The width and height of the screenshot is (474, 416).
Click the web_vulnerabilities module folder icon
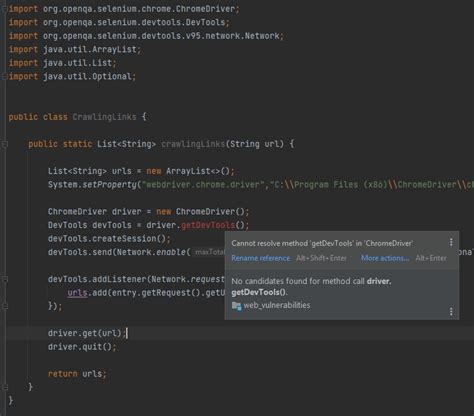point(236,305)
